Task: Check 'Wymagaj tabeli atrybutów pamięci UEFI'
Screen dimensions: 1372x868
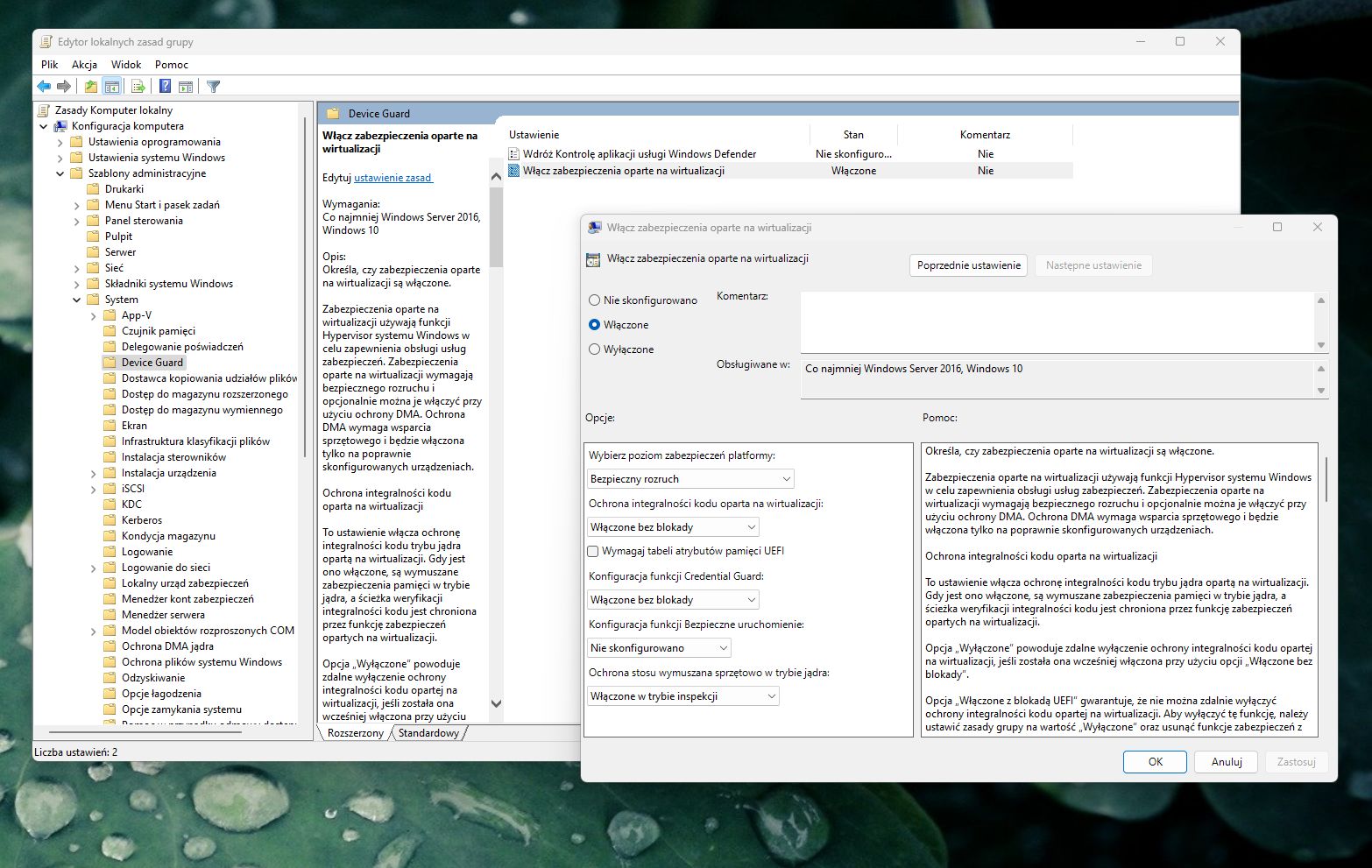Action: pos(593,552)
